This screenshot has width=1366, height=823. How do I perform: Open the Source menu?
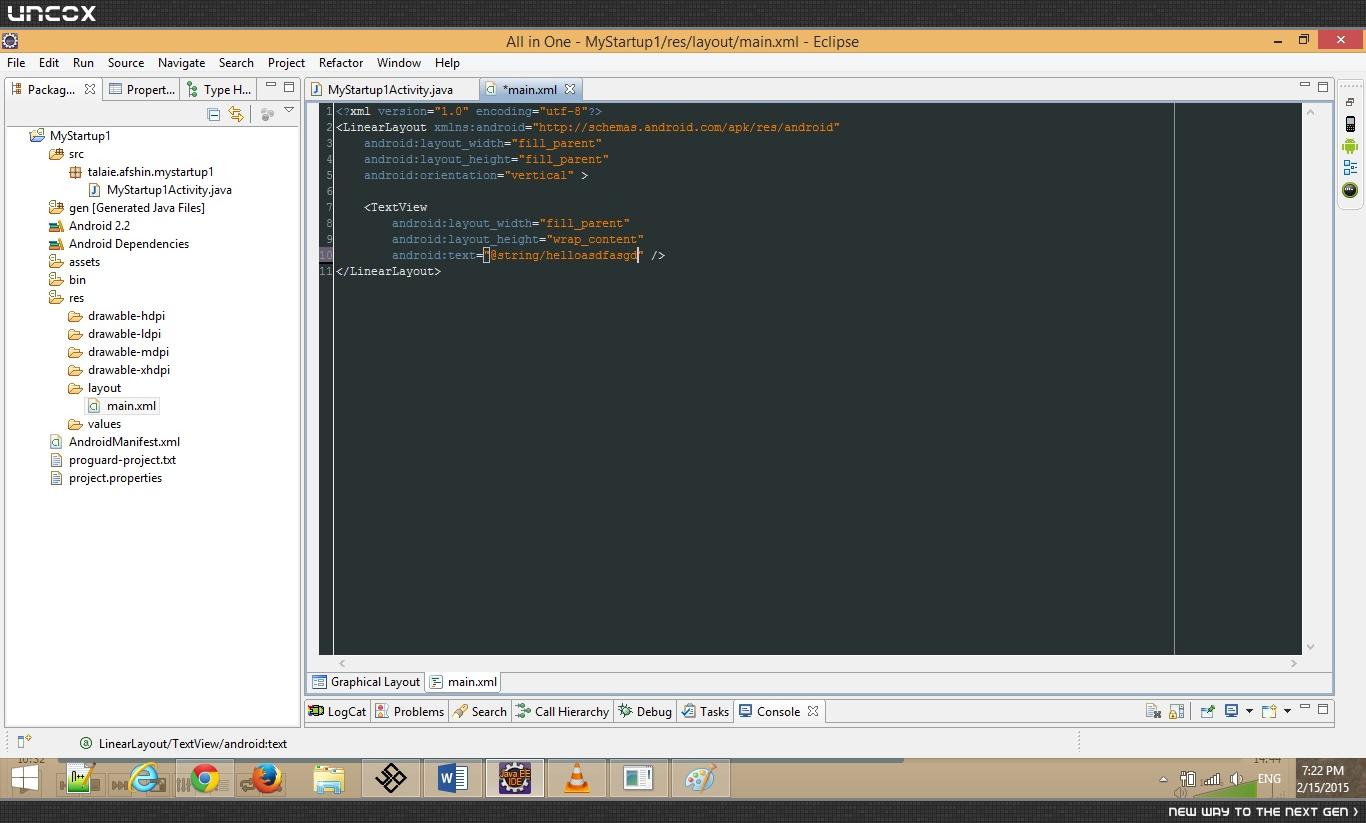(x=126, y=62)
